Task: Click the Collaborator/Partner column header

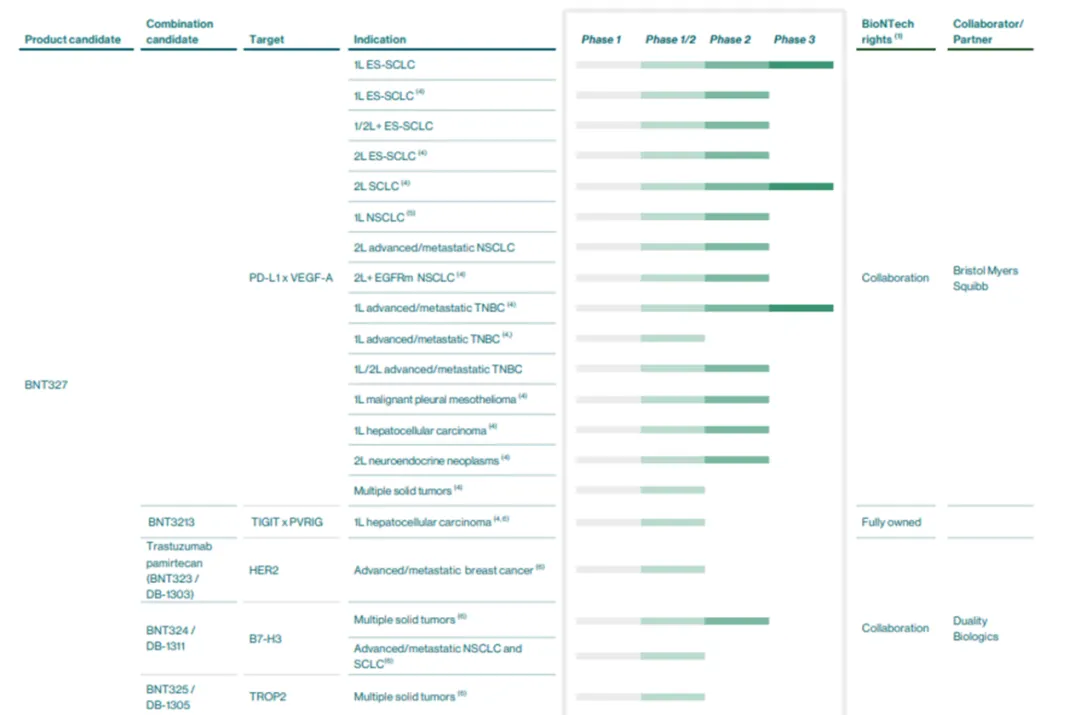Action: pos(989,31)
